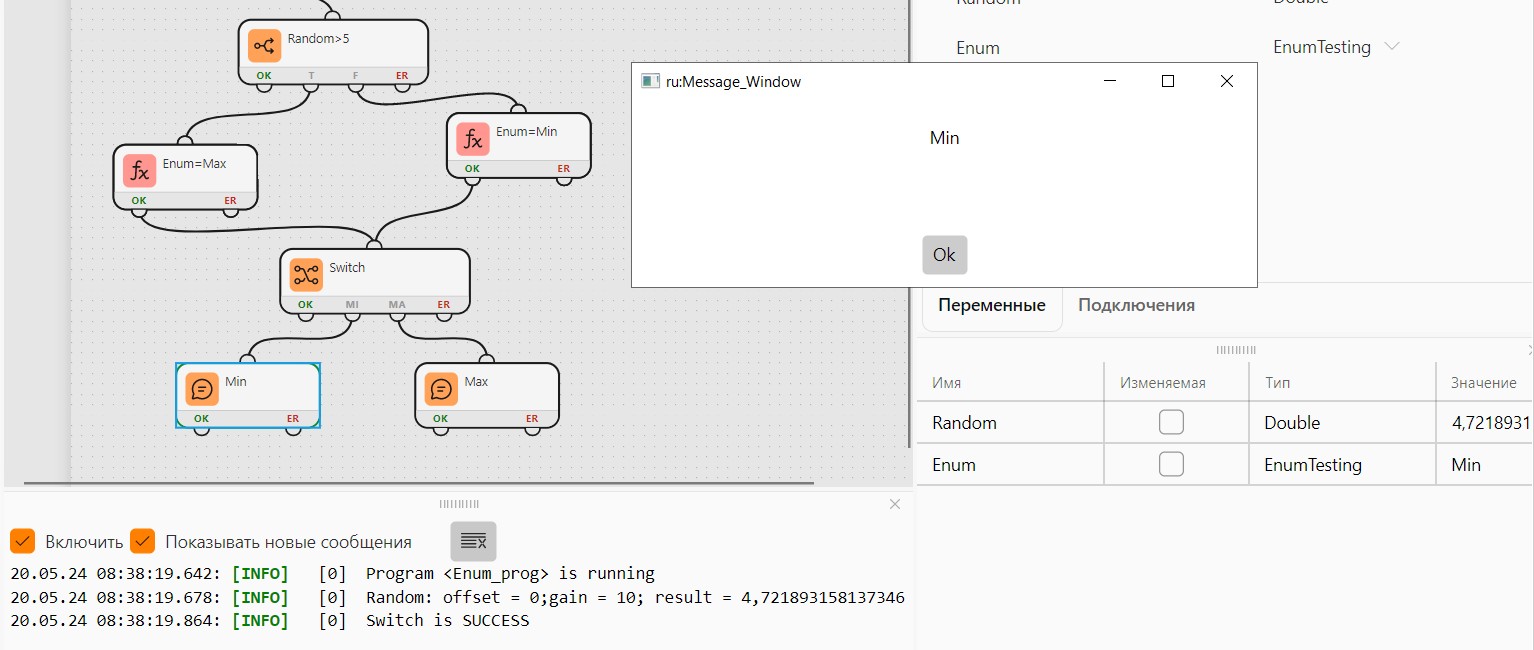Close the log panel with the X
Image resolution: width=1534 pixels, height=650 pixels.
pyautogui.click(x=895, y=504)
